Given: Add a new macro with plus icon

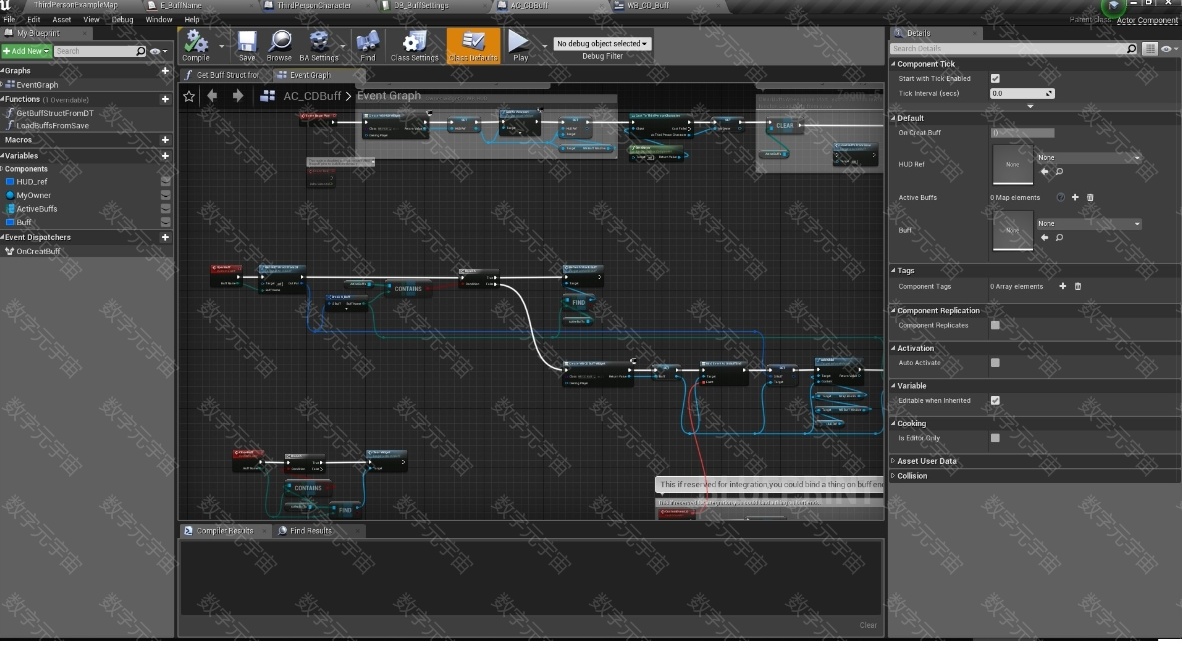Looking at the screenshot, I should point(165,140).
